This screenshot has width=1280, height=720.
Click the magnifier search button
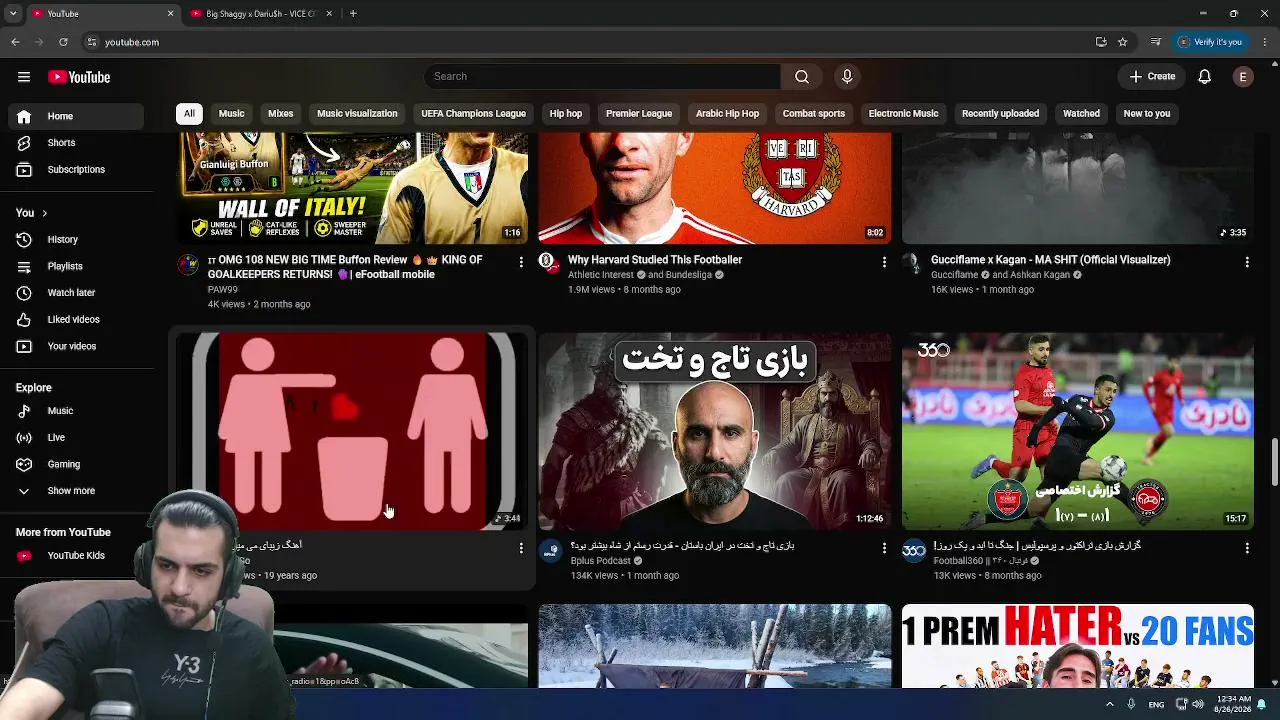click(802, 77)
